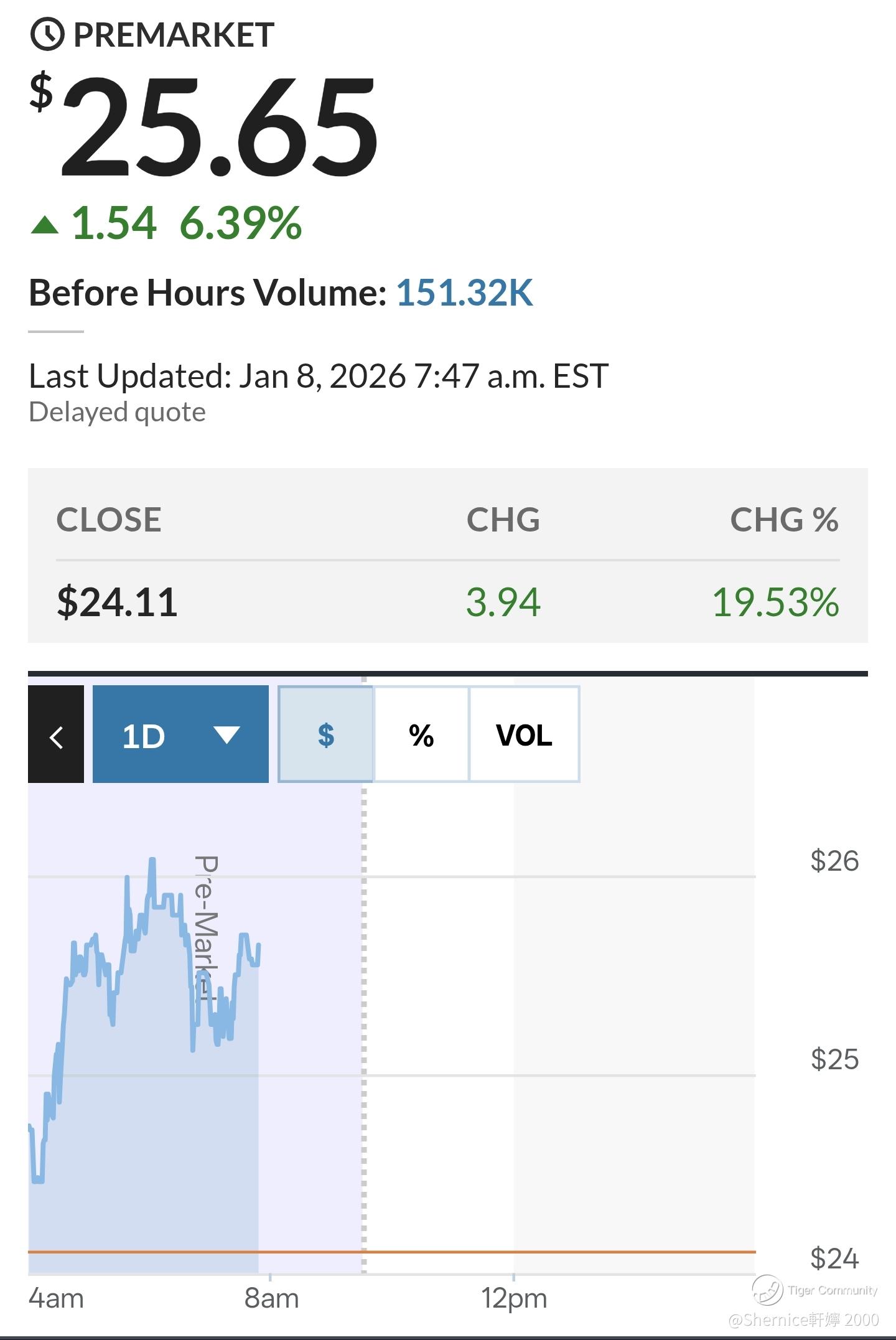Toggle the VOL chart mode
This screenshot has width=896, height=1340.
point(524,734)
